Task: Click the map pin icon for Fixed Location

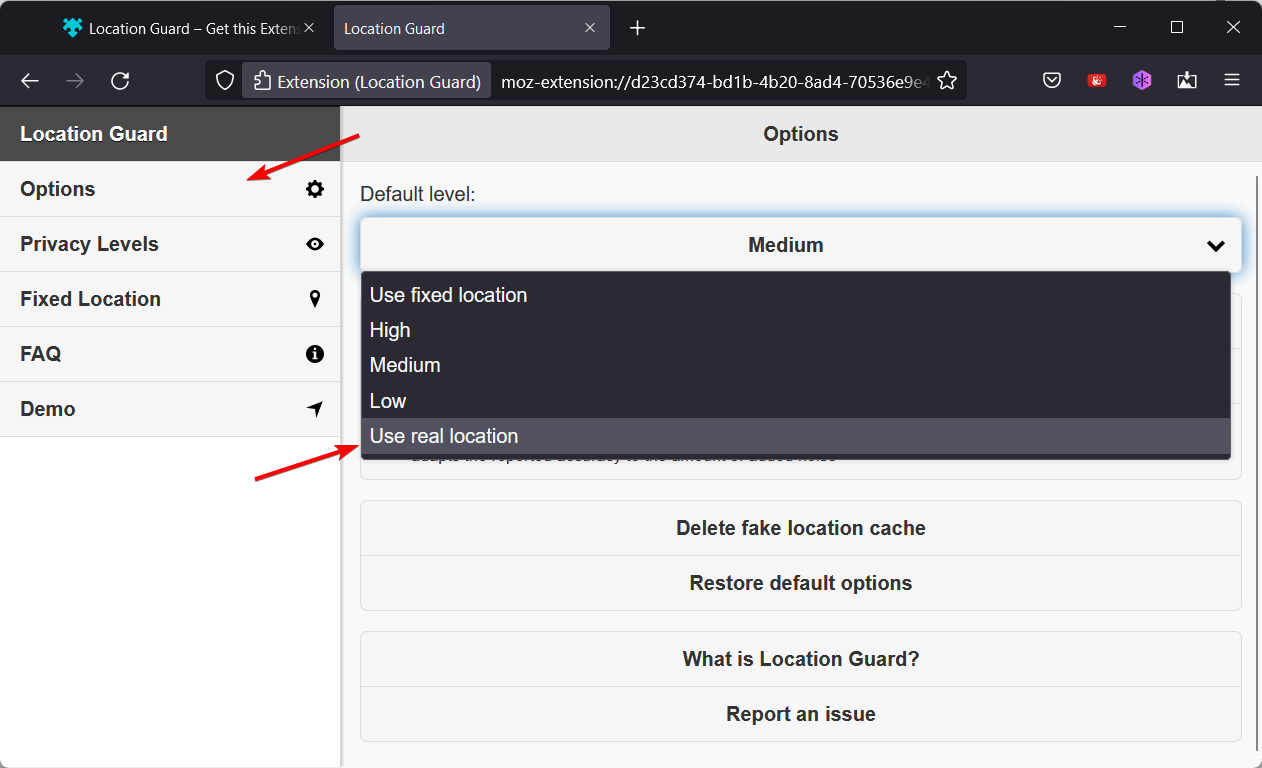Action: [315, 299]
